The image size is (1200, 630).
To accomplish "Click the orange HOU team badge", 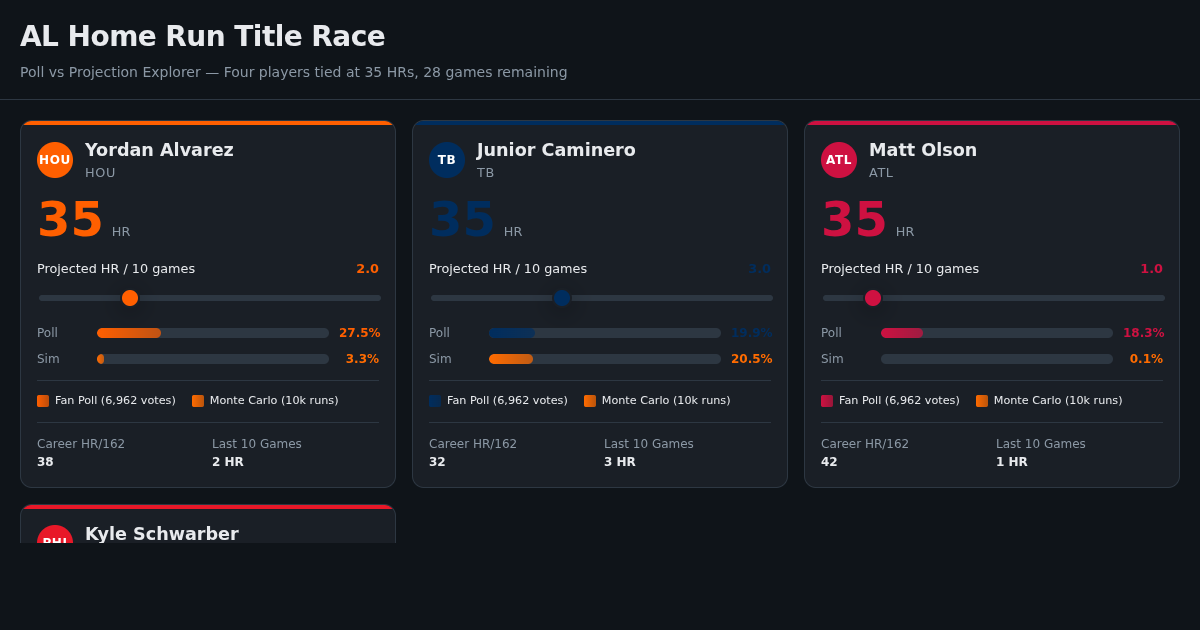I will (55, 160).
